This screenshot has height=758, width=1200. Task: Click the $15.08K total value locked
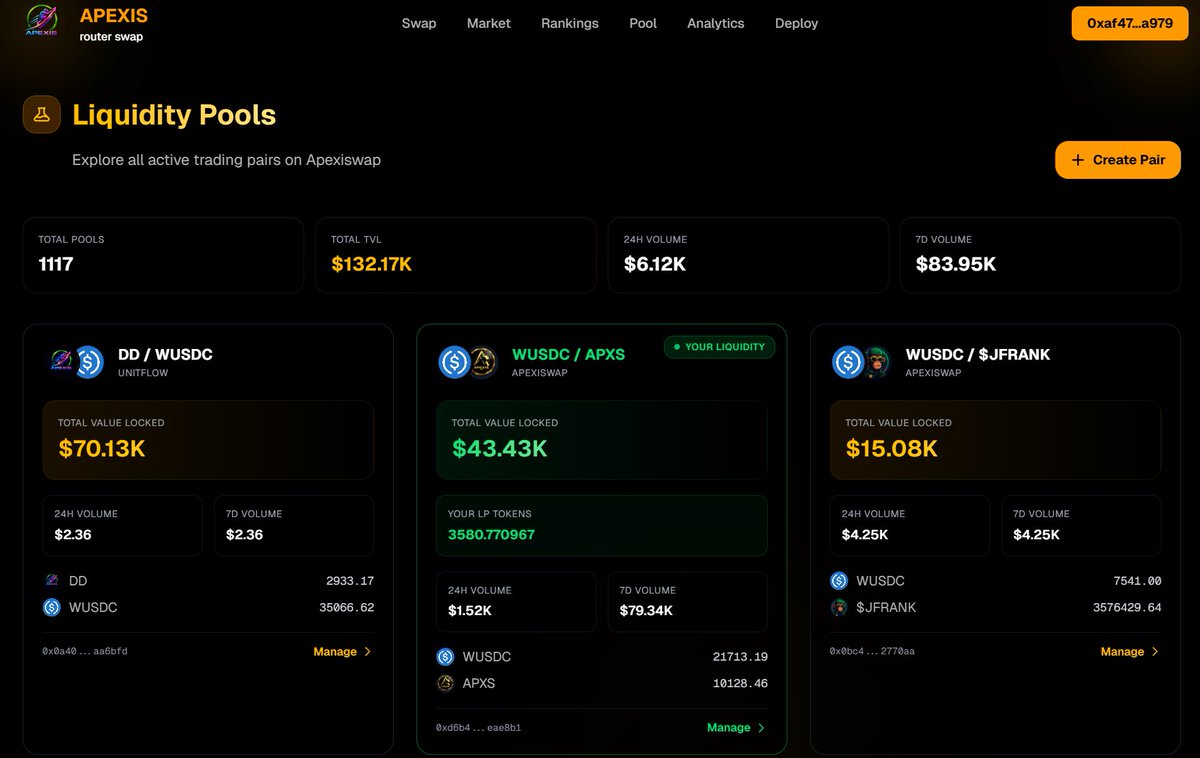(x=892, y=449)
